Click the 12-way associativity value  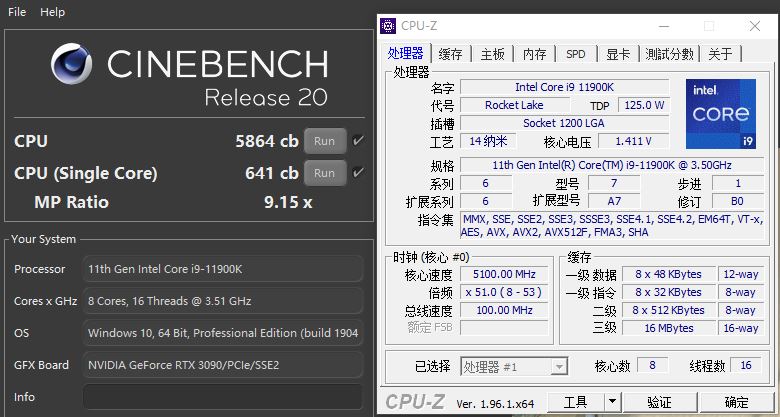pyautogui.click(x=741, y=274)
